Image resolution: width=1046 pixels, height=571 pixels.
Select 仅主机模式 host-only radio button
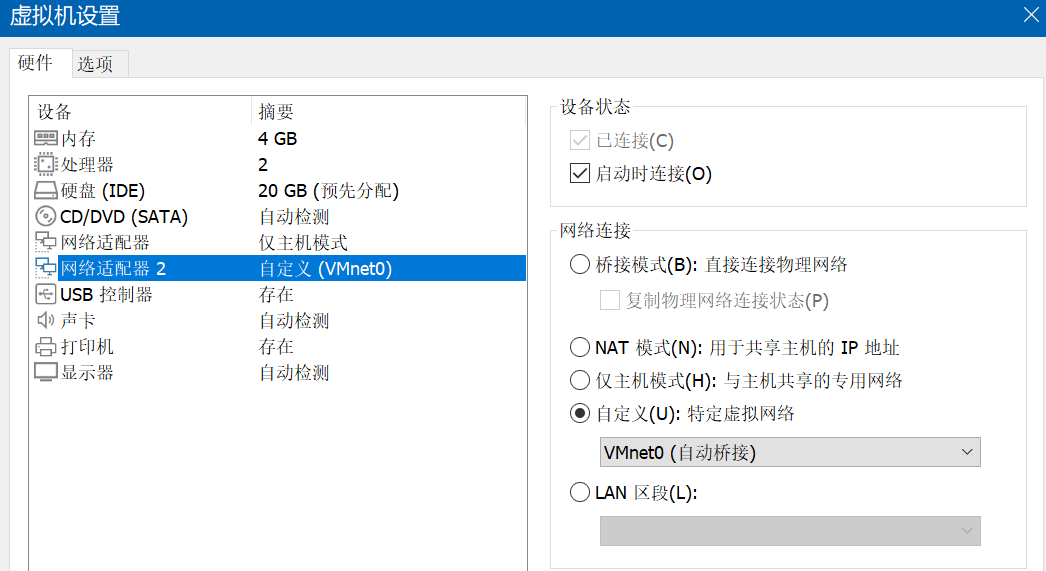pyautogui.click(x=580, y=380)
